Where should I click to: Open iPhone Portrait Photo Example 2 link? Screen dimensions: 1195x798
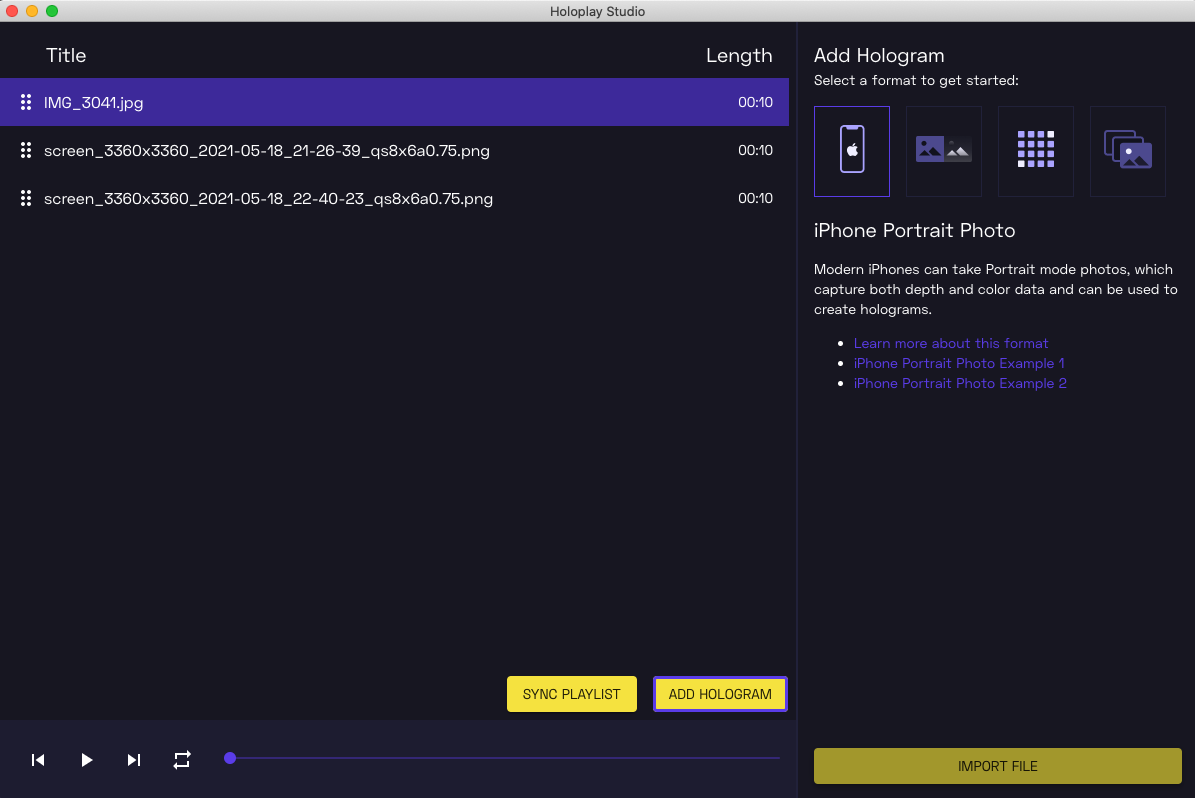click(x=960, y=383)
